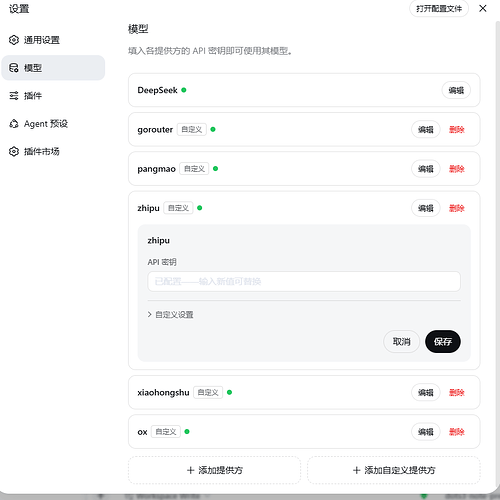500x500 pixels.
Task: Click the xiaohongshu provider name
Action: 163,392
